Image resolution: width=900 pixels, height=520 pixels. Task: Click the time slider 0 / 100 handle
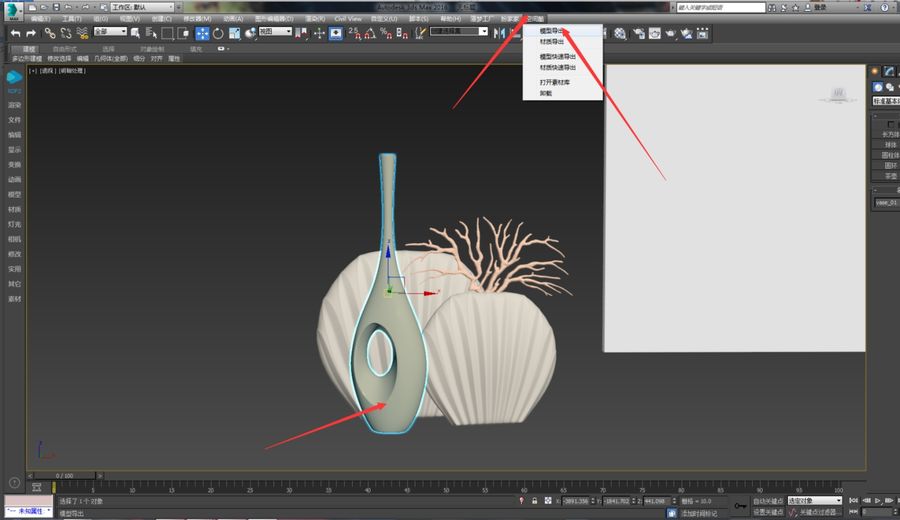pos(64,476)
